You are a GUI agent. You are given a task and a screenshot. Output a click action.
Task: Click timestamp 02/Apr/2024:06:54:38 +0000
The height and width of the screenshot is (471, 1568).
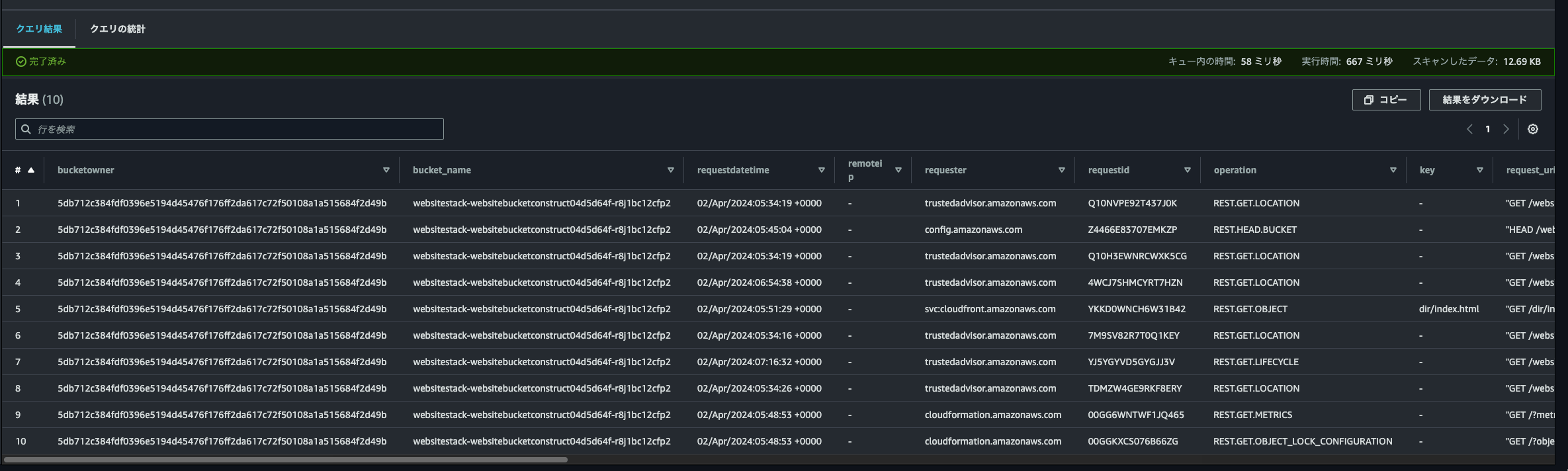(759, 282)
